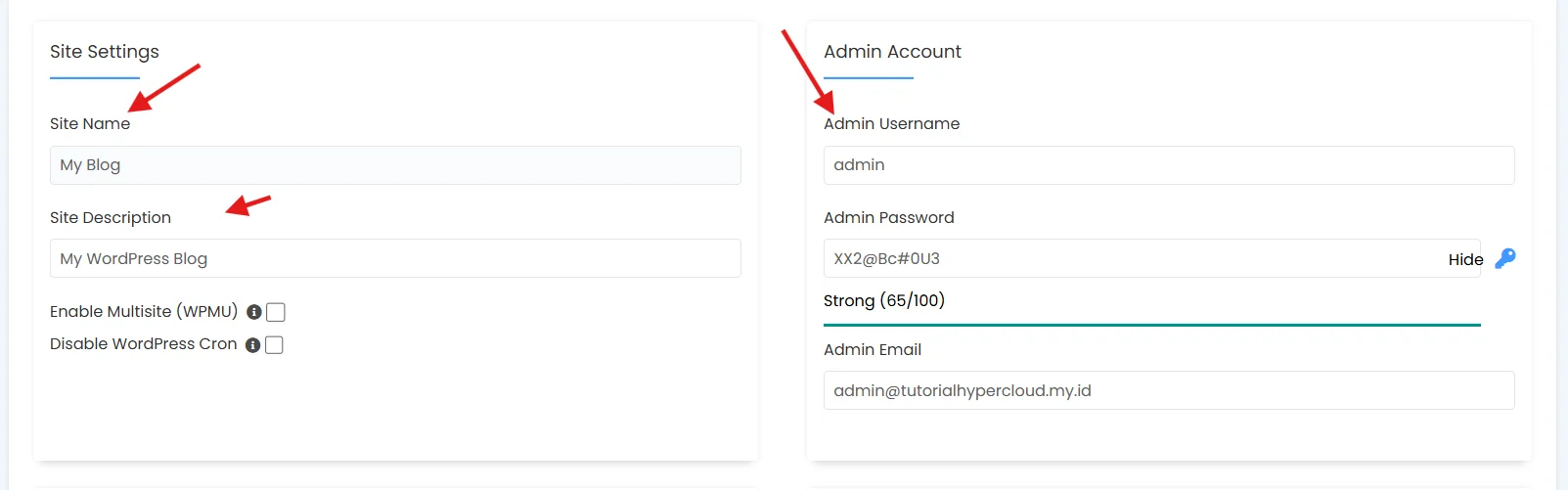Click the Admin Username label
Viewport: 1568px width, 490px height.
pyautogui.click(x=891, y=123)
